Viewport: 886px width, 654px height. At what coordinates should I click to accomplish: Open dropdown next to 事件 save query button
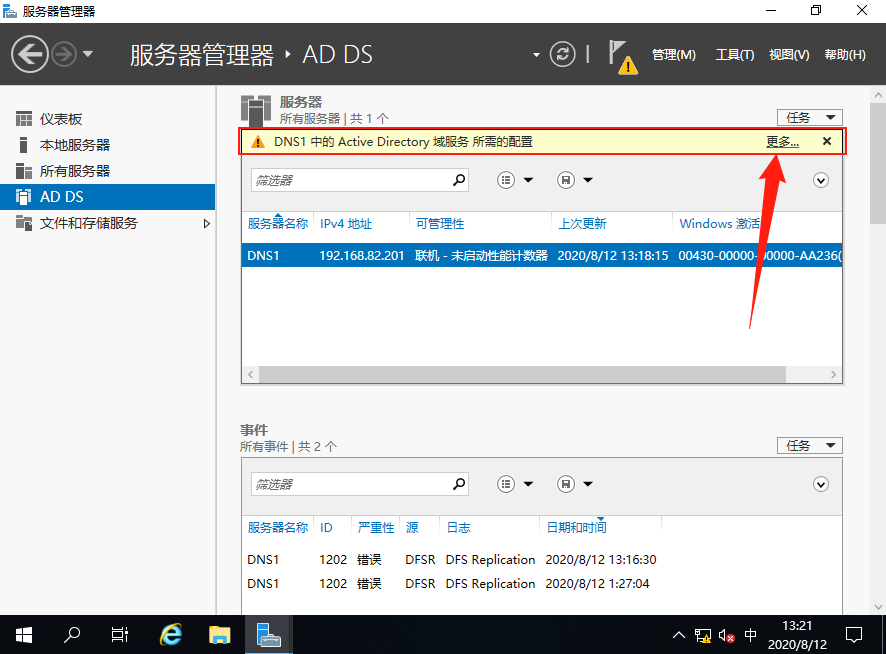pos(588,484)
